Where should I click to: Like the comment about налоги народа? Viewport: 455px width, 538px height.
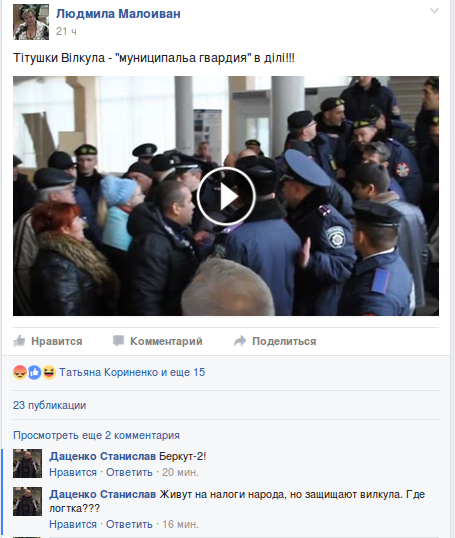(x=73, y=524)
